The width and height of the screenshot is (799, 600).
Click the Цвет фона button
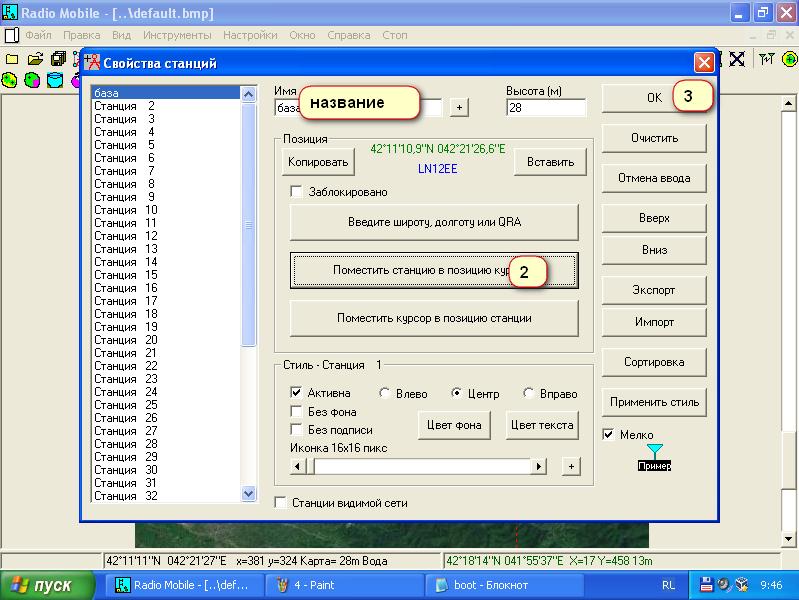[x=455, y=425]
